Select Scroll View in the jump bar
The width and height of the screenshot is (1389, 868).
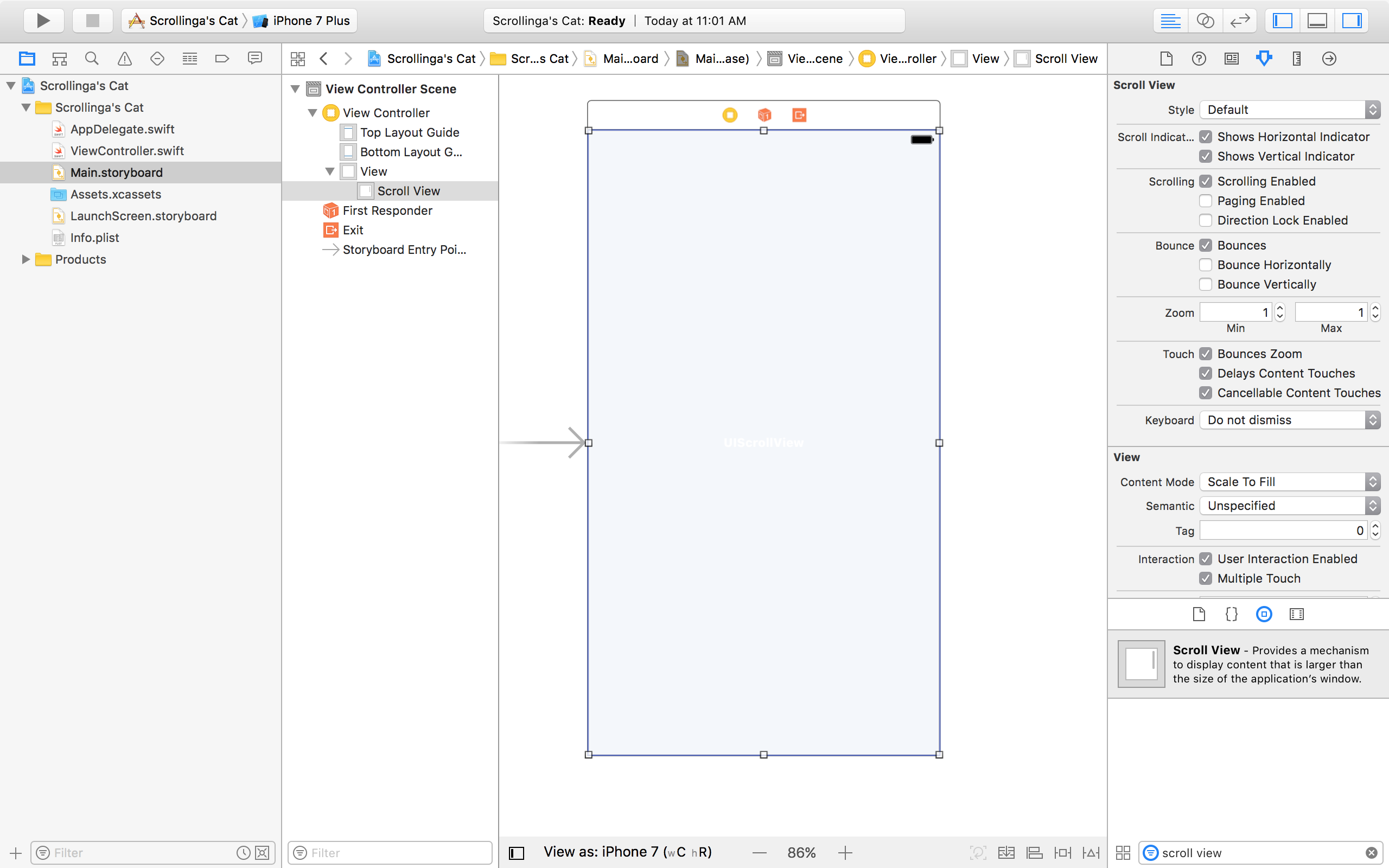coord(1064,58)
